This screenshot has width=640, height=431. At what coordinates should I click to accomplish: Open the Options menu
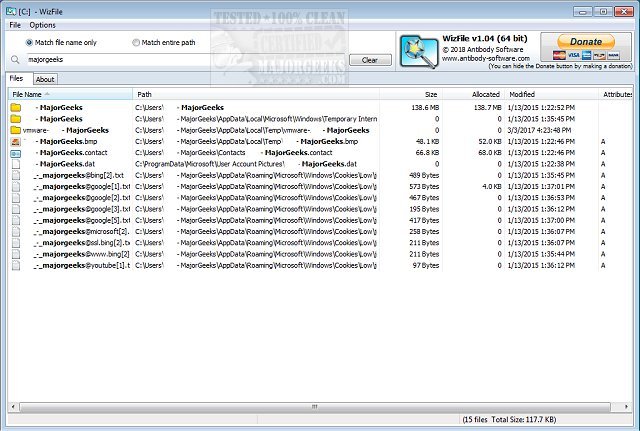pyautogui.click(x=42, y=25)
